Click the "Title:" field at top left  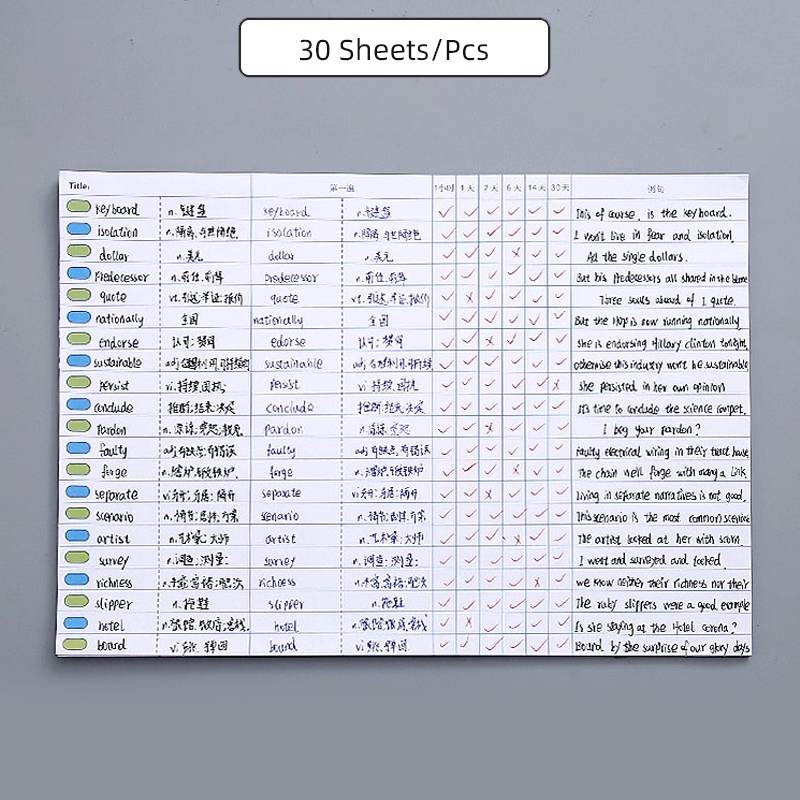(x=80, y=185)
